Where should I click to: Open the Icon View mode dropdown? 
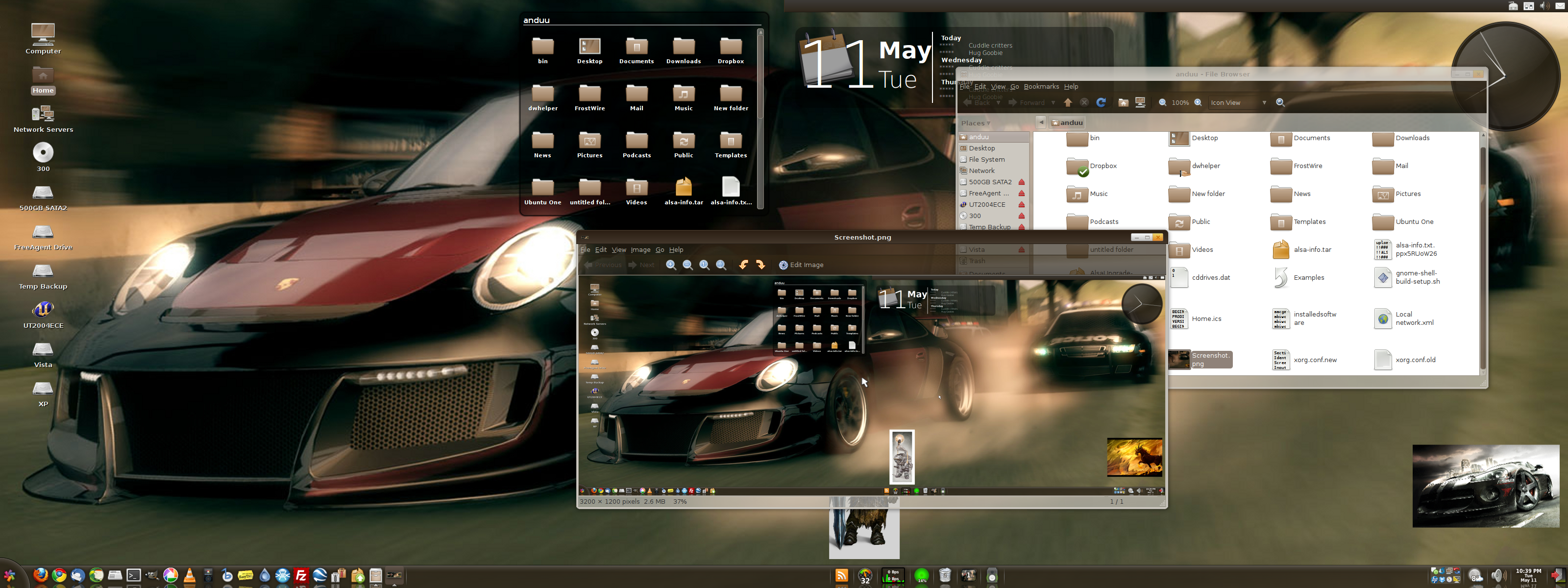point(1239,102)
